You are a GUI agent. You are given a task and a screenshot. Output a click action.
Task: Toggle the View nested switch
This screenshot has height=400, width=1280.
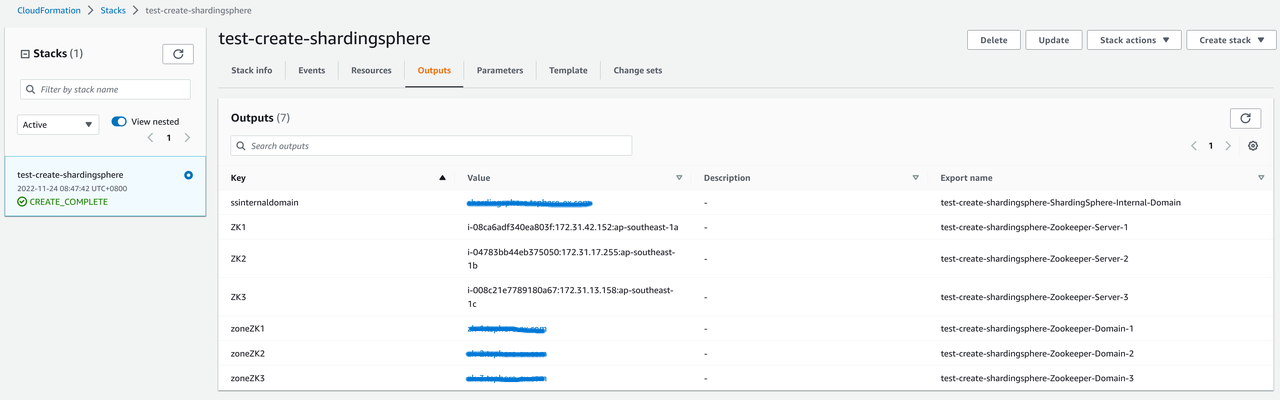(x=119, y=122)
